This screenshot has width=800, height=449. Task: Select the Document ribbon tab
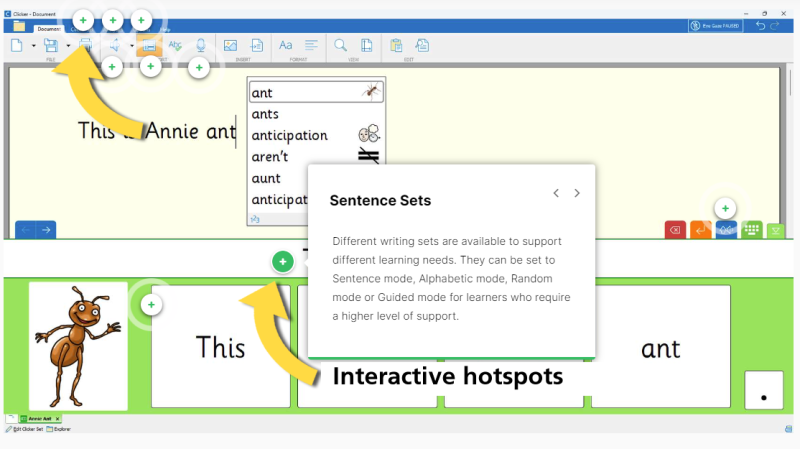pyautogui.click(x=48, y=29)
